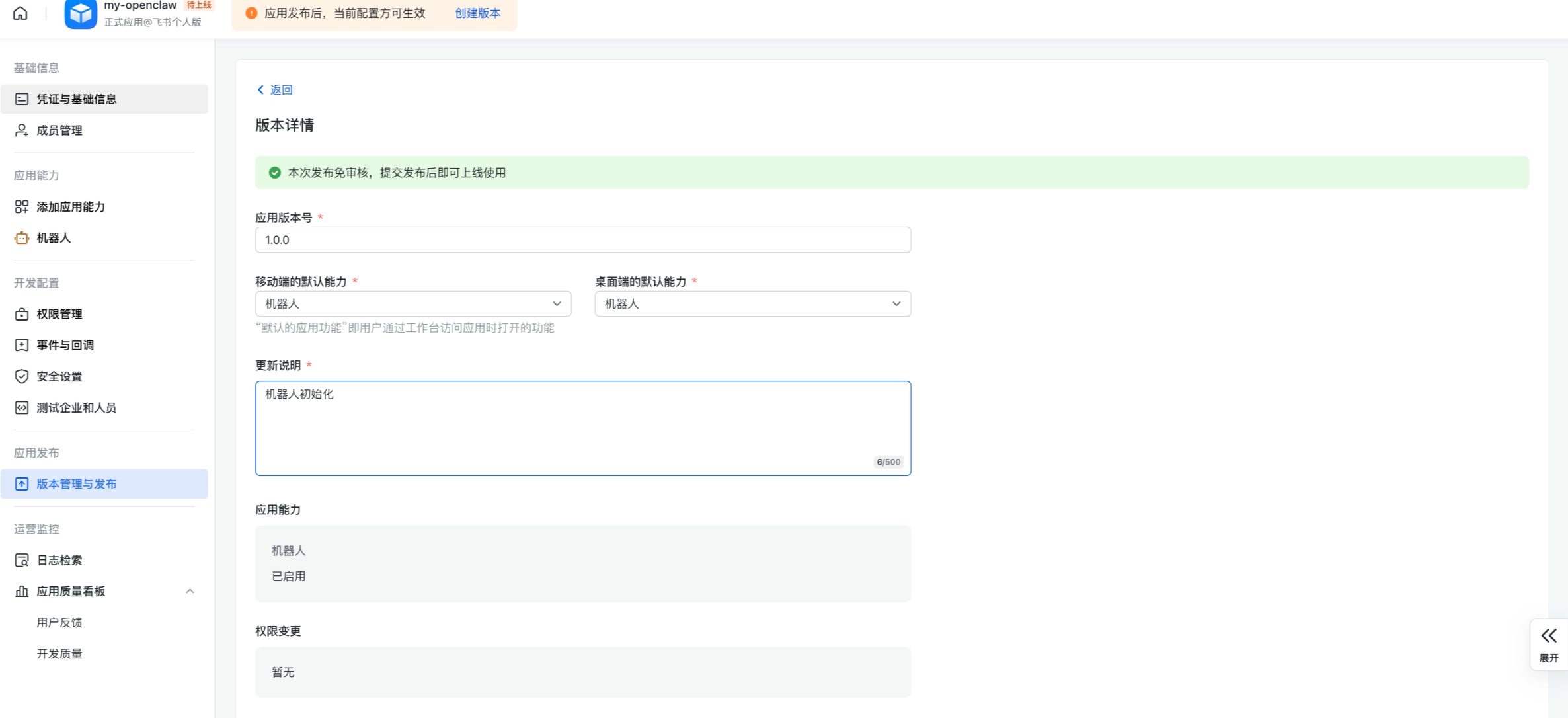The image size is (1568, 718).
Task: Click the add app capability grid icon
Action: click(22, 207)
